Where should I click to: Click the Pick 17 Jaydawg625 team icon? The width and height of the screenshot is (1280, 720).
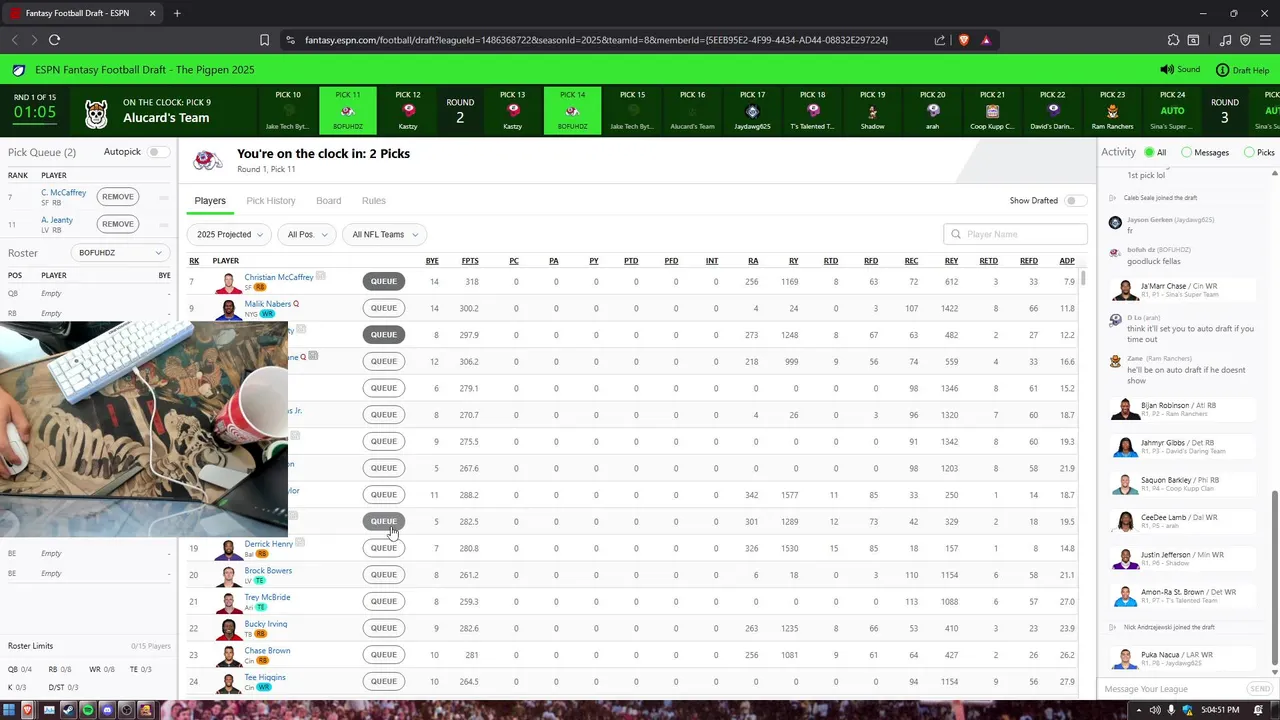click(x=752, y=111)
